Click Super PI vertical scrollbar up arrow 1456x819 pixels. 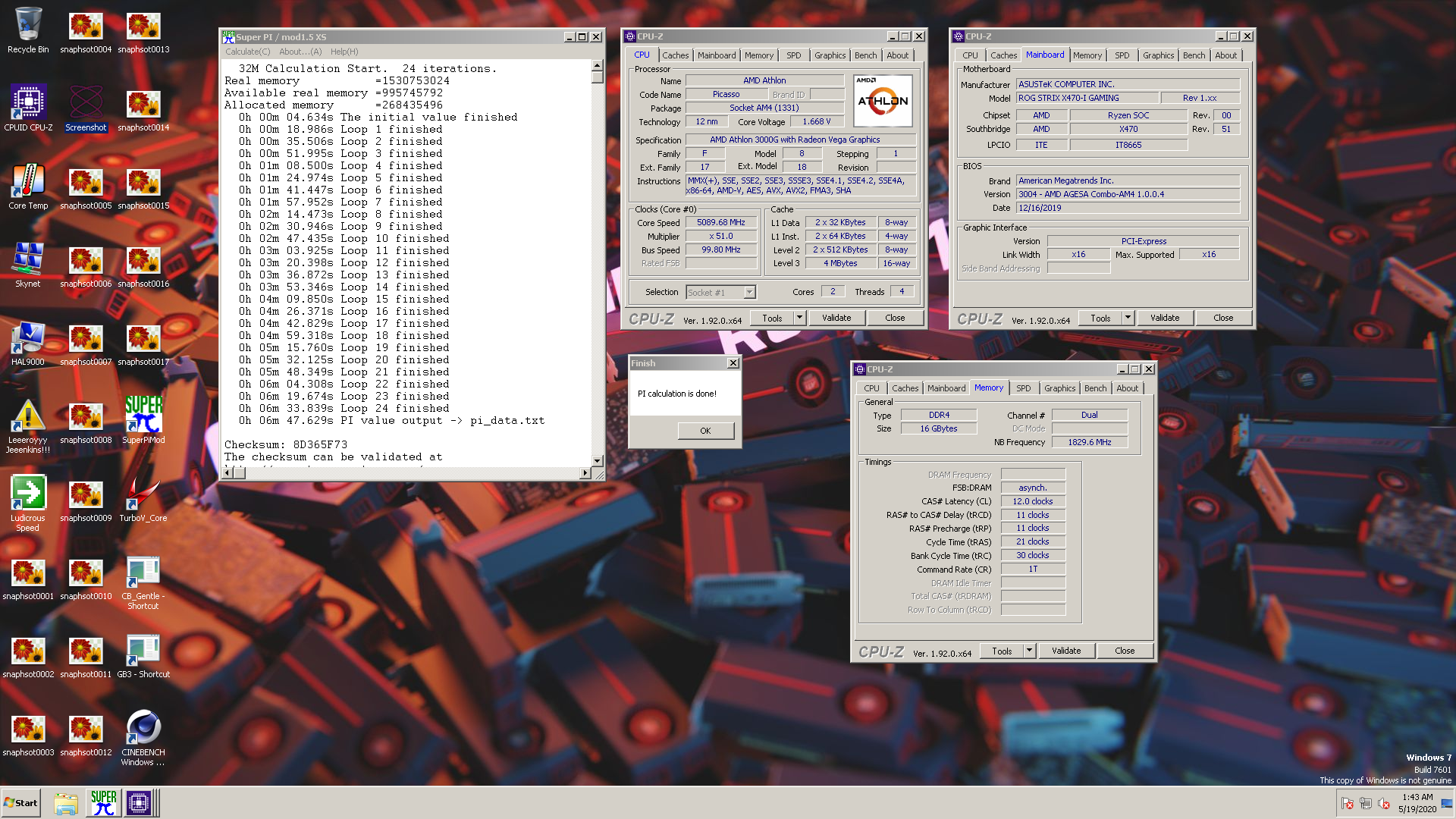(597, 66)
